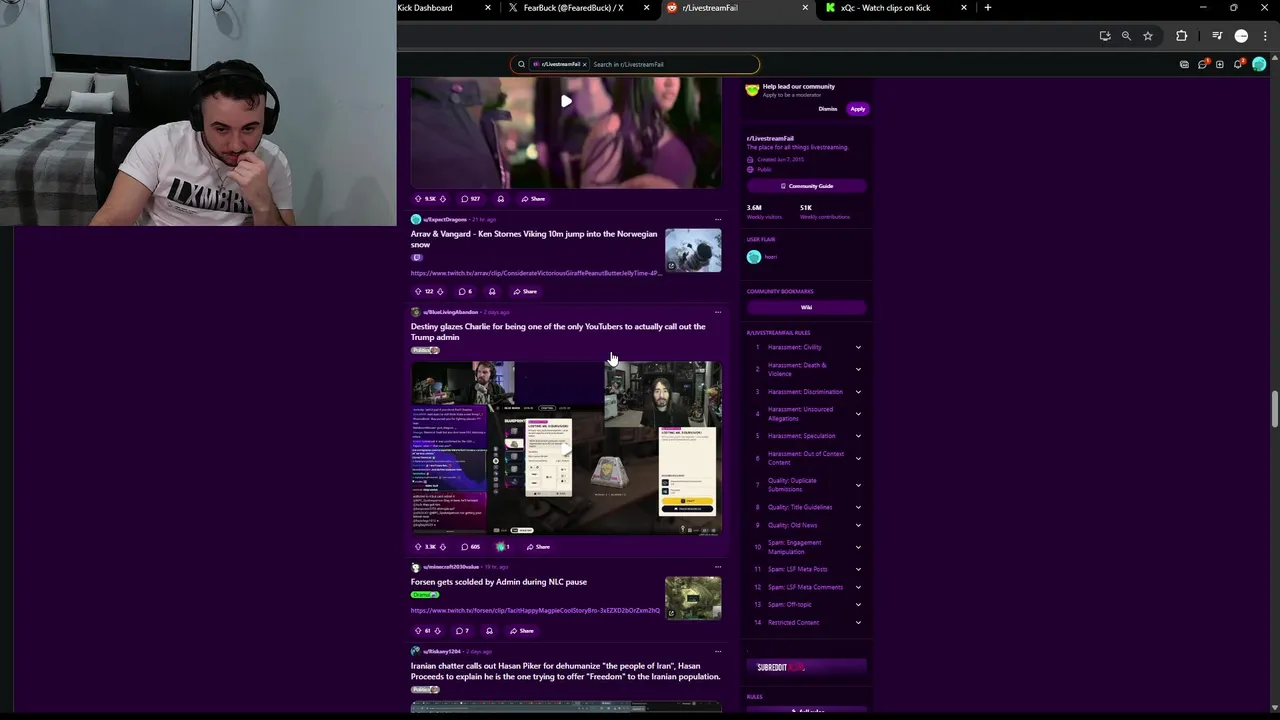Open the 605 comments on the Destiny post
1280x720 pixels.
(x=471, y=546)
